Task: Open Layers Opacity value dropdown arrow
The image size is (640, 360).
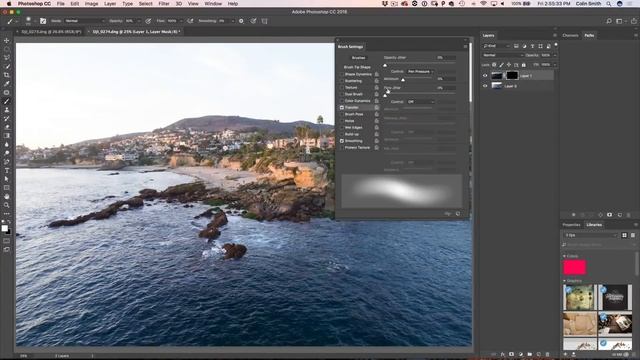Action: tap(555, 55)
